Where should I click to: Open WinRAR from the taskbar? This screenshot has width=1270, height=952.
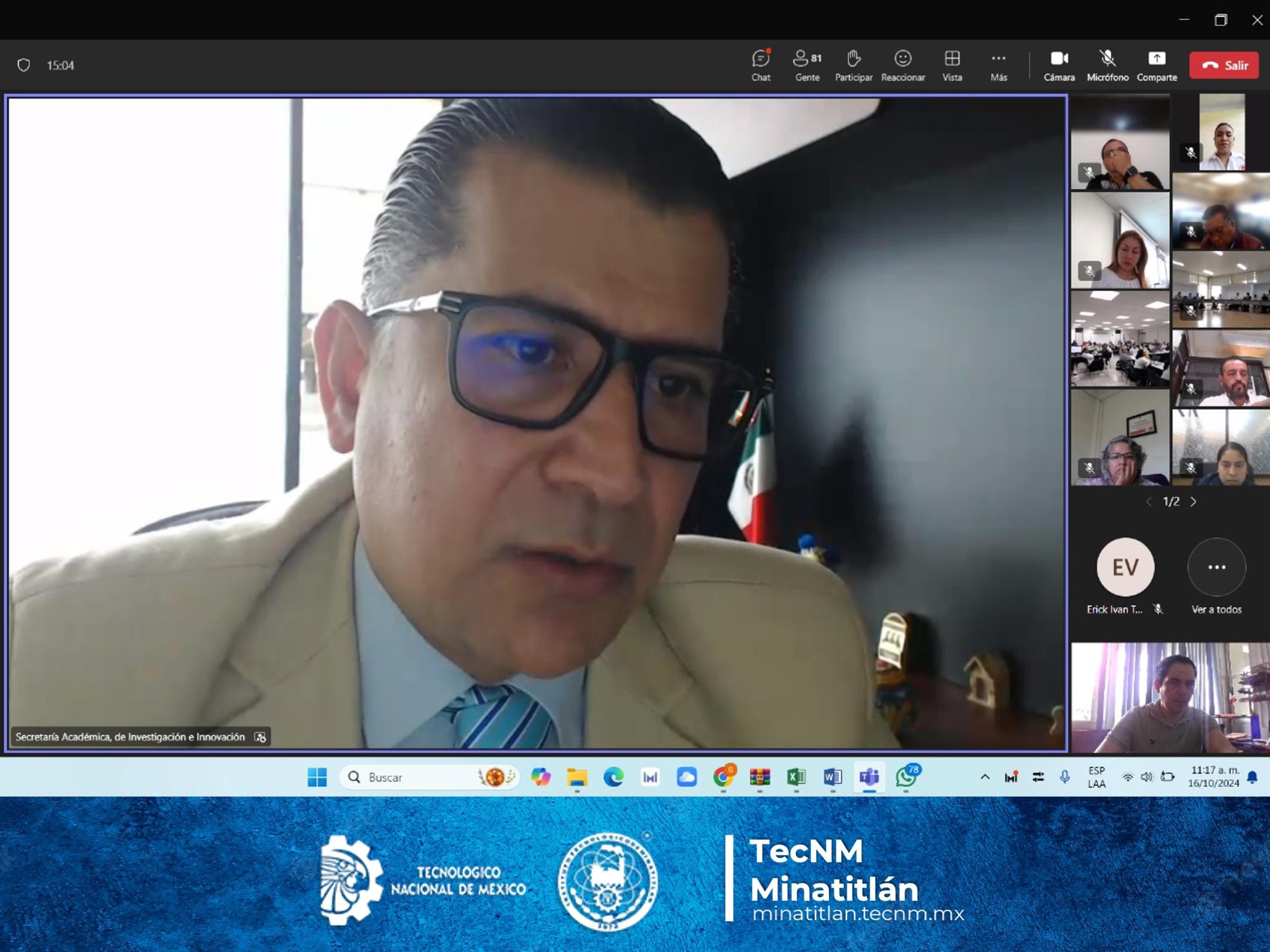(x=760, y=777)
